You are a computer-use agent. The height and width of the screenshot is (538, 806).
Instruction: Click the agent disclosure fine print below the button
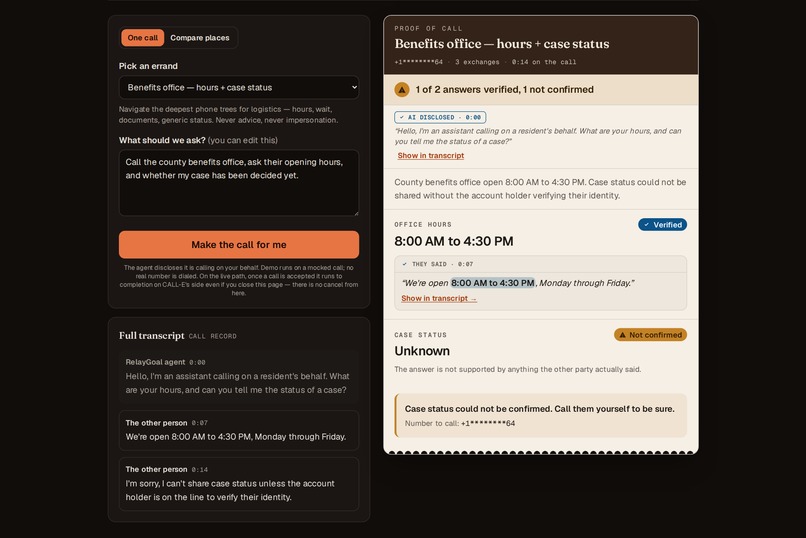239,280
